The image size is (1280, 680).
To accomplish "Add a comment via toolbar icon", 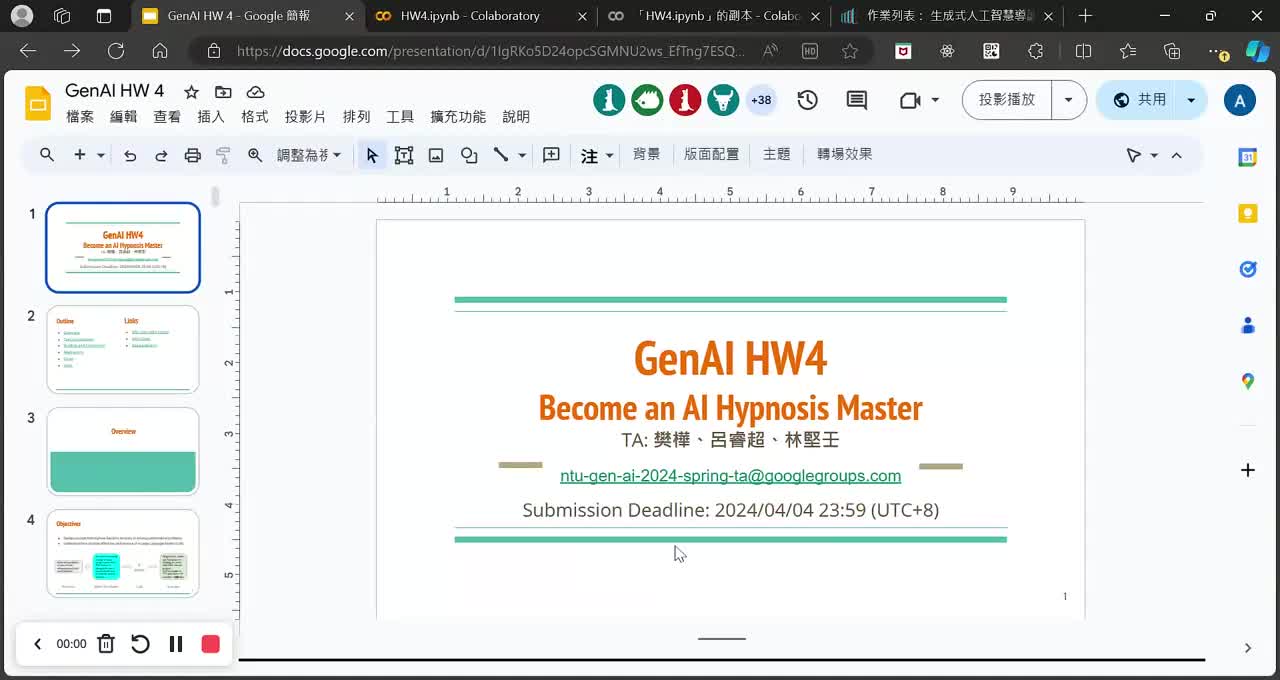I will pos(551,155).
